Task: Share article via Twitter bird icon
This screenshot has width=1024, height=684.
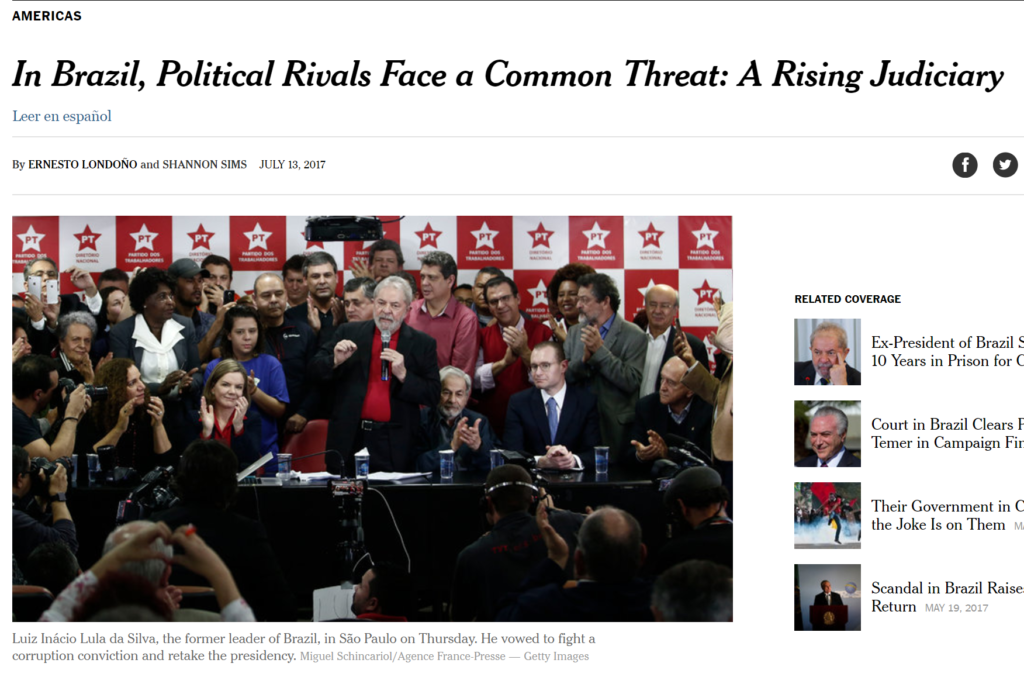Action: (1005, 165)
